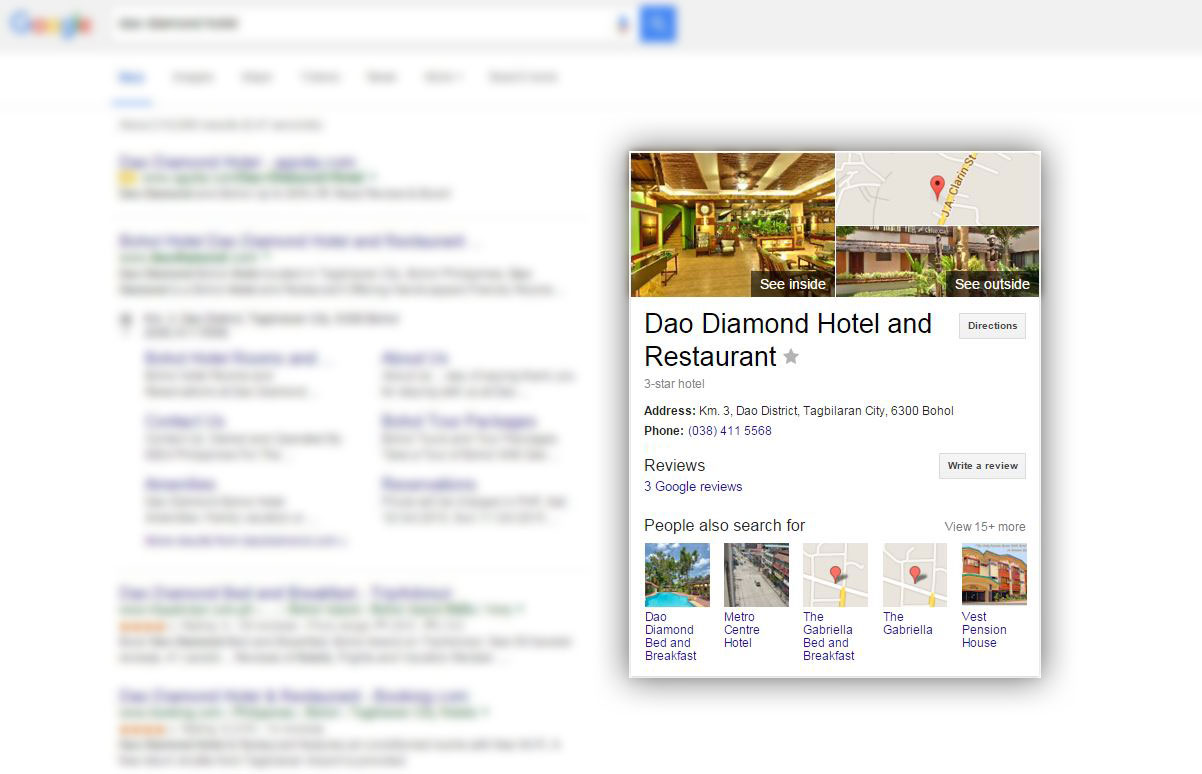This screenshot has height=774, width=1202.
Task: Open the See outside photo
Action: (x=937, y=262)
